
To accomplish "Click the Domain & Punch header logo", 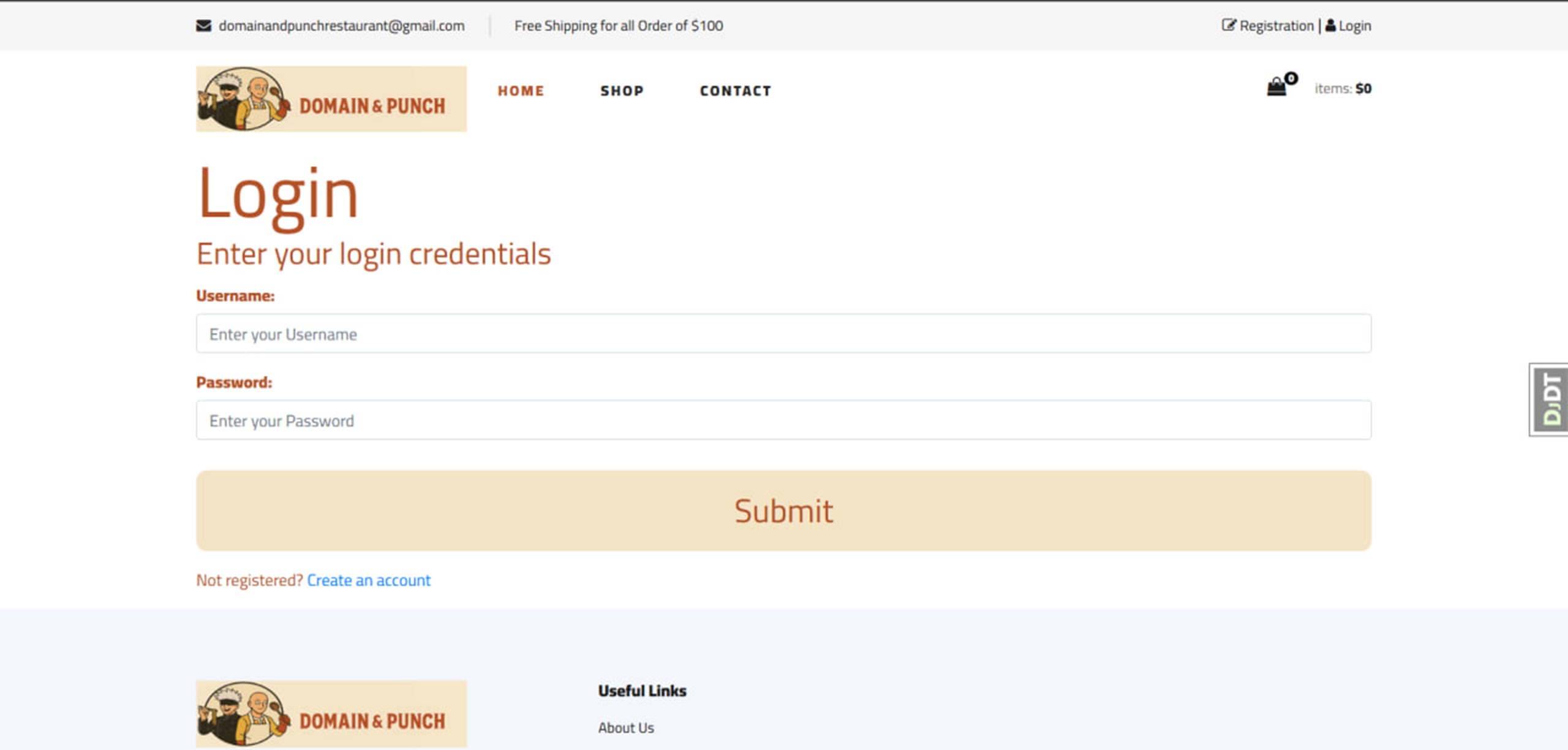I will (331, 99).
